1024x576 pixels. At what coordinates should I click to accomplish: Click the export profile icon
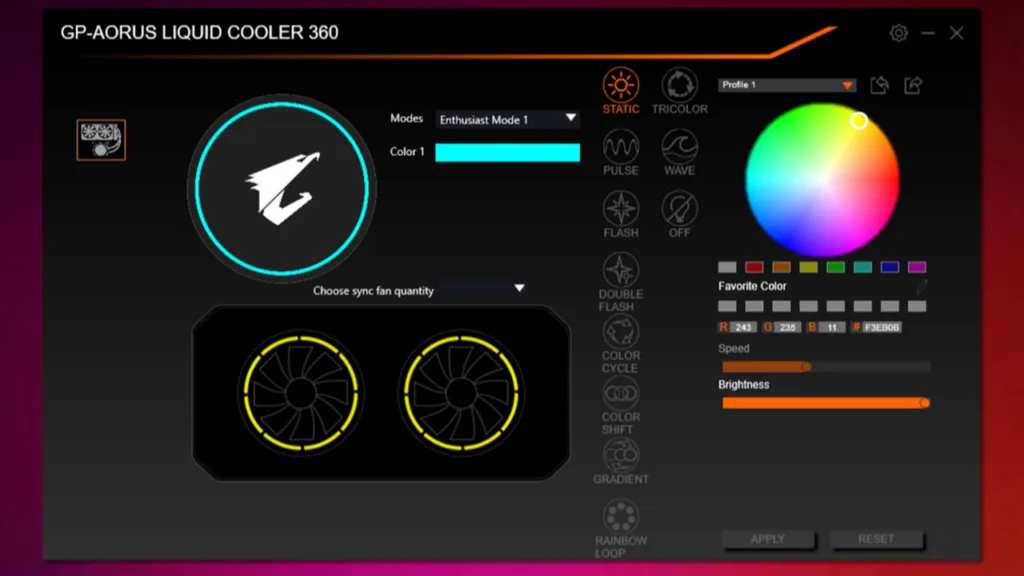[x=913, y=85]
